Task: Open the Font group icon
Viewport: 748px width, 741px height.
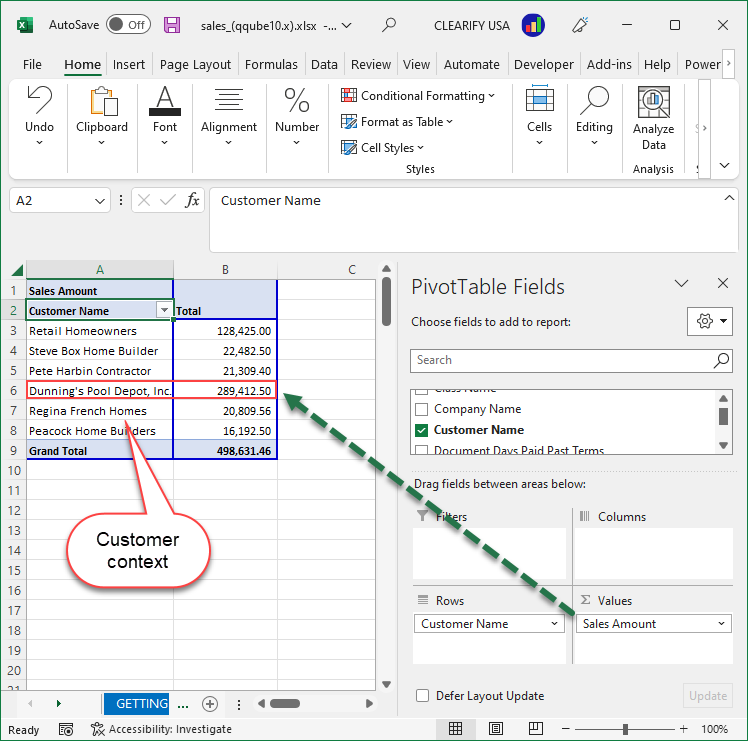Action: pyautogui.click(x=165, y=101)
